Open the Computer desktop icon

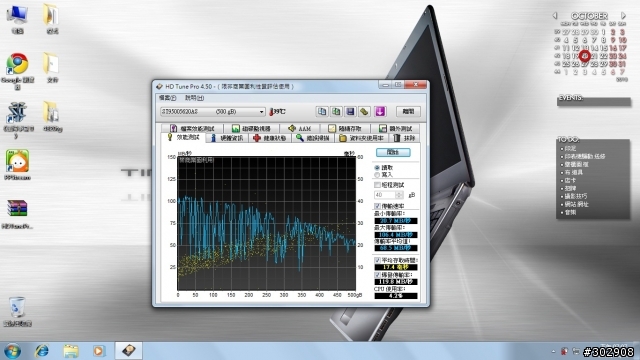pyautogui.click(x=17, y=19)
